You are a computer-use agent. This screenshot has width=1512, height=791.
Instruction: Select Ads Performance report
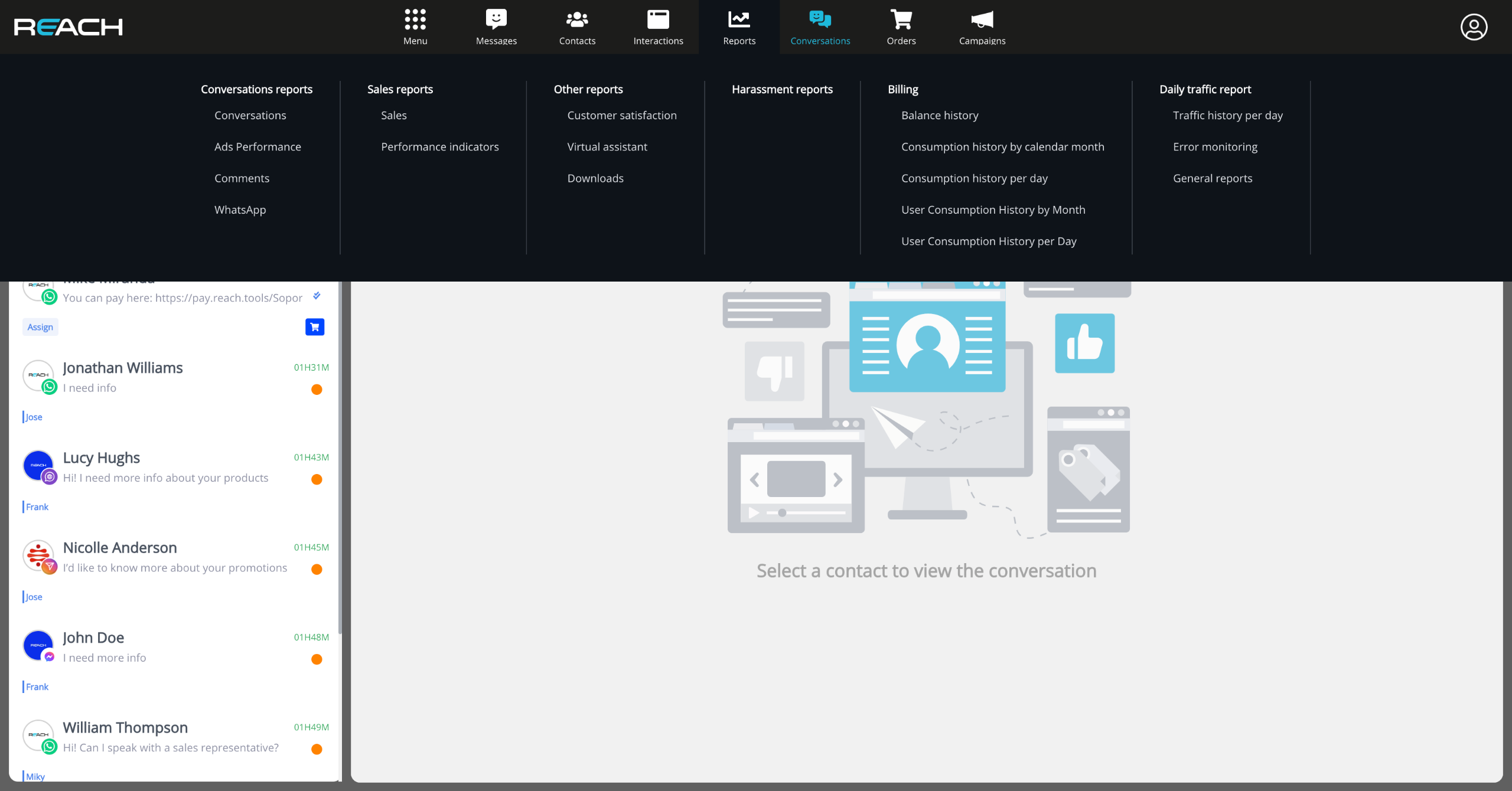pyautogui.click(x=258, y=147)
